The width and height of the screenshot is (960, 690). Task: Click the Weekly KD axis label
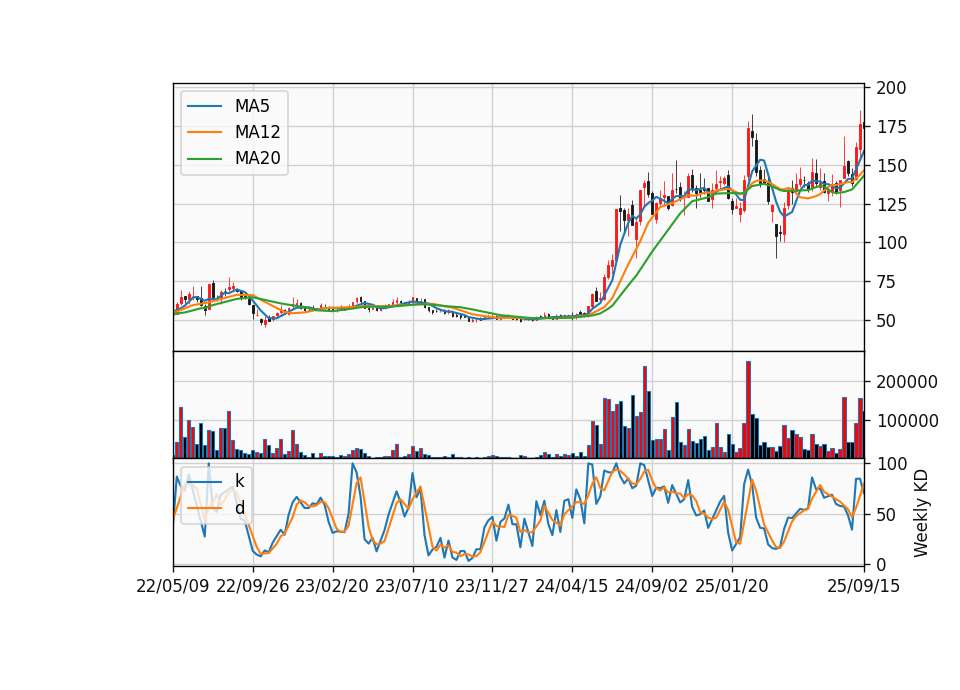[x=921, y=514]
